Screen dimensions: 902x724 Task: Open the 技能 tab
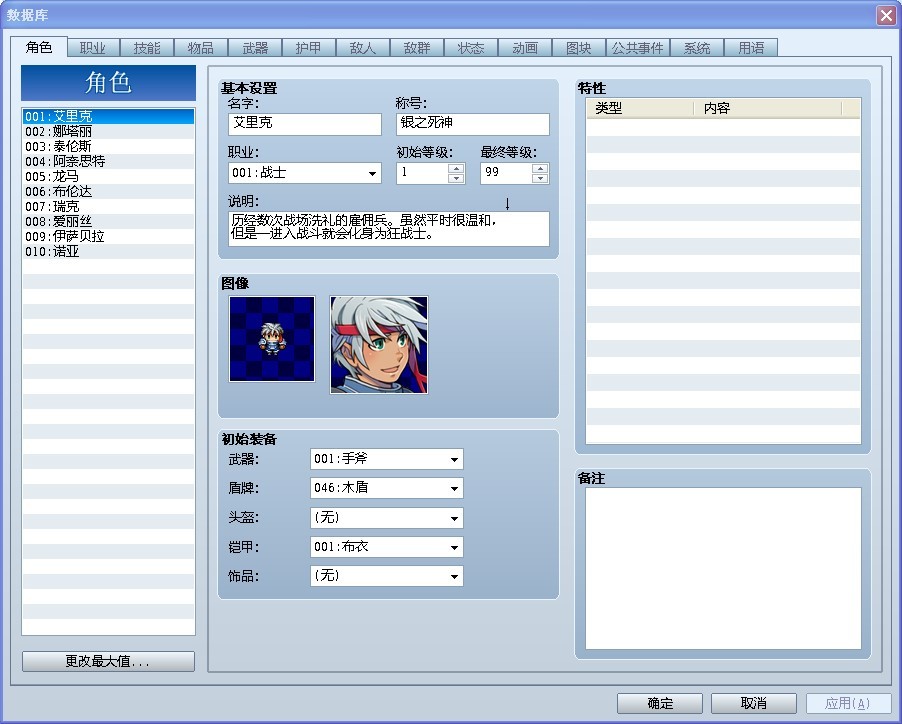point(147,48)
